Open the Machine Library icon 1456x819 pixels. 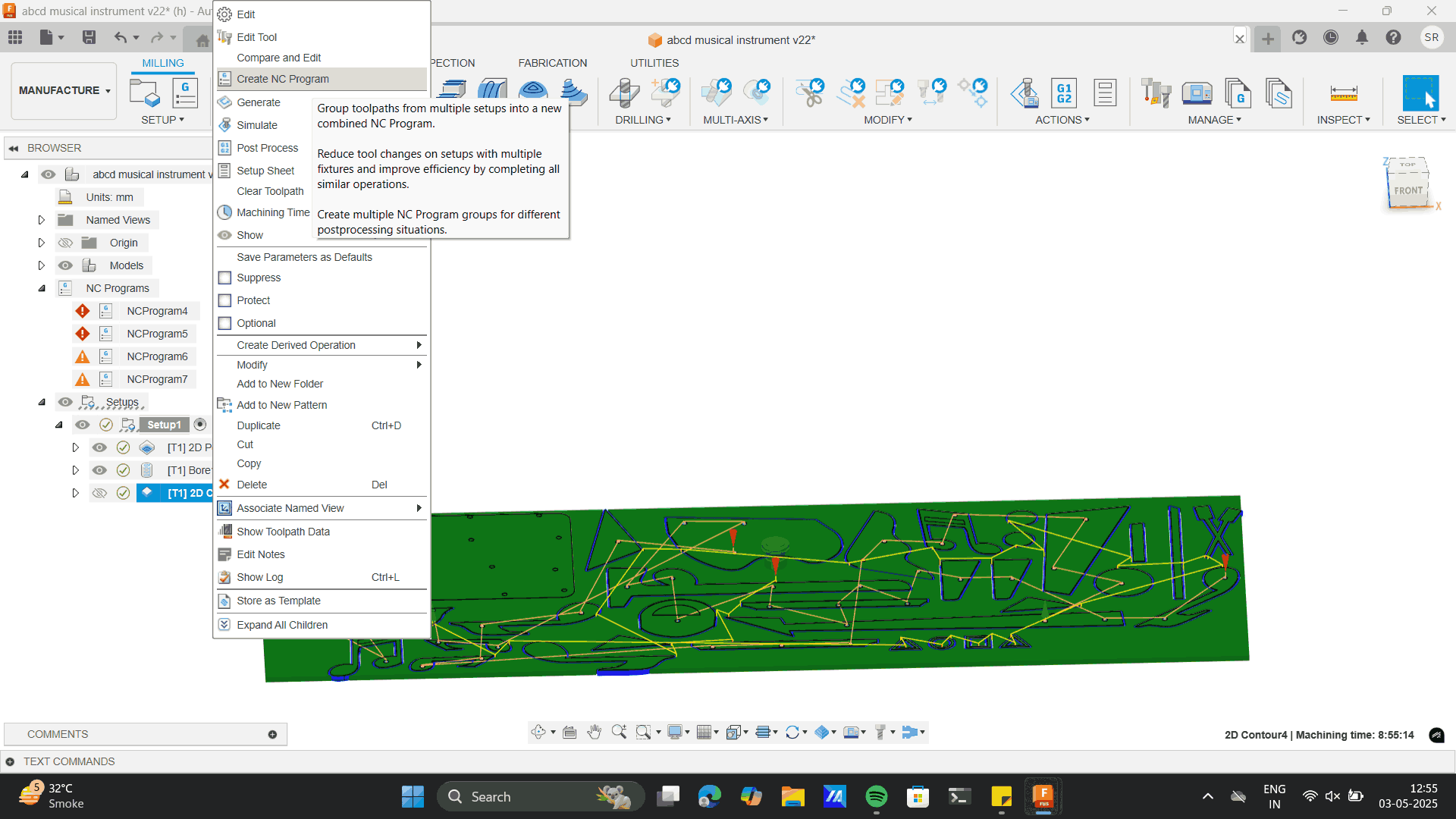pos(1197,93)
